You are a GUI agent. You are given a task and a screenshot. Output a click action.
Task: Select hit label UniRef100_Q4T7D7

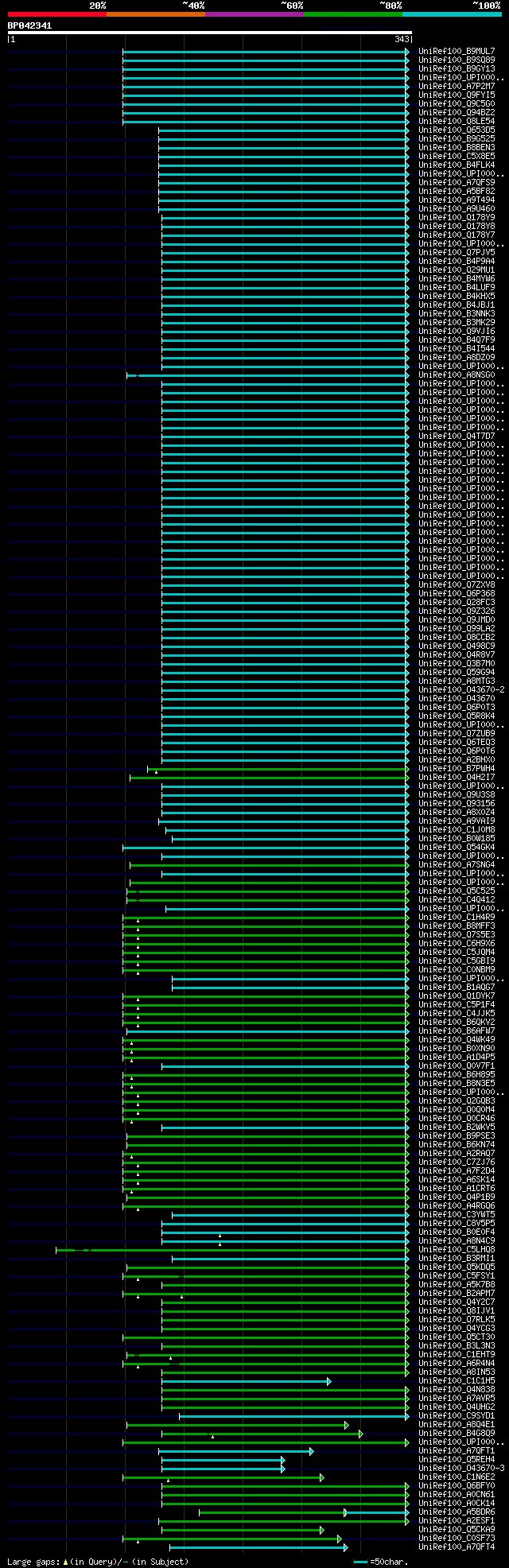[x=457, y=437]
